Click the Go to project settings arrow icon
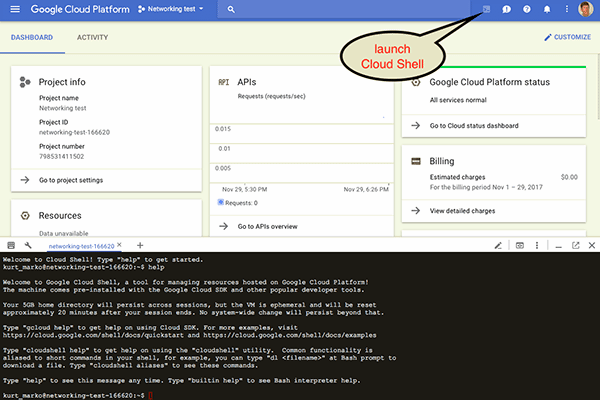The image size is (600, 400). click(25, 180)
